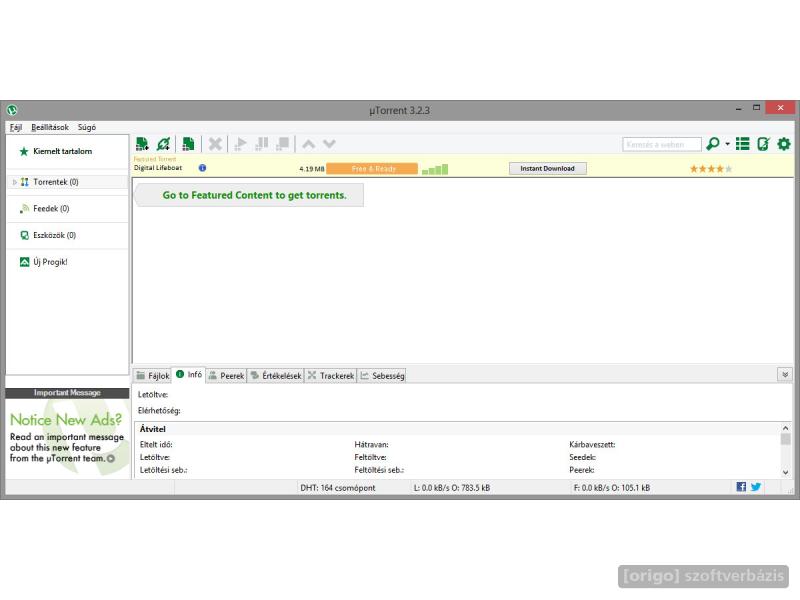Click the Instant Download button
Image resolution: width=800 pixels, height=600 pixels.
[547, 168]
